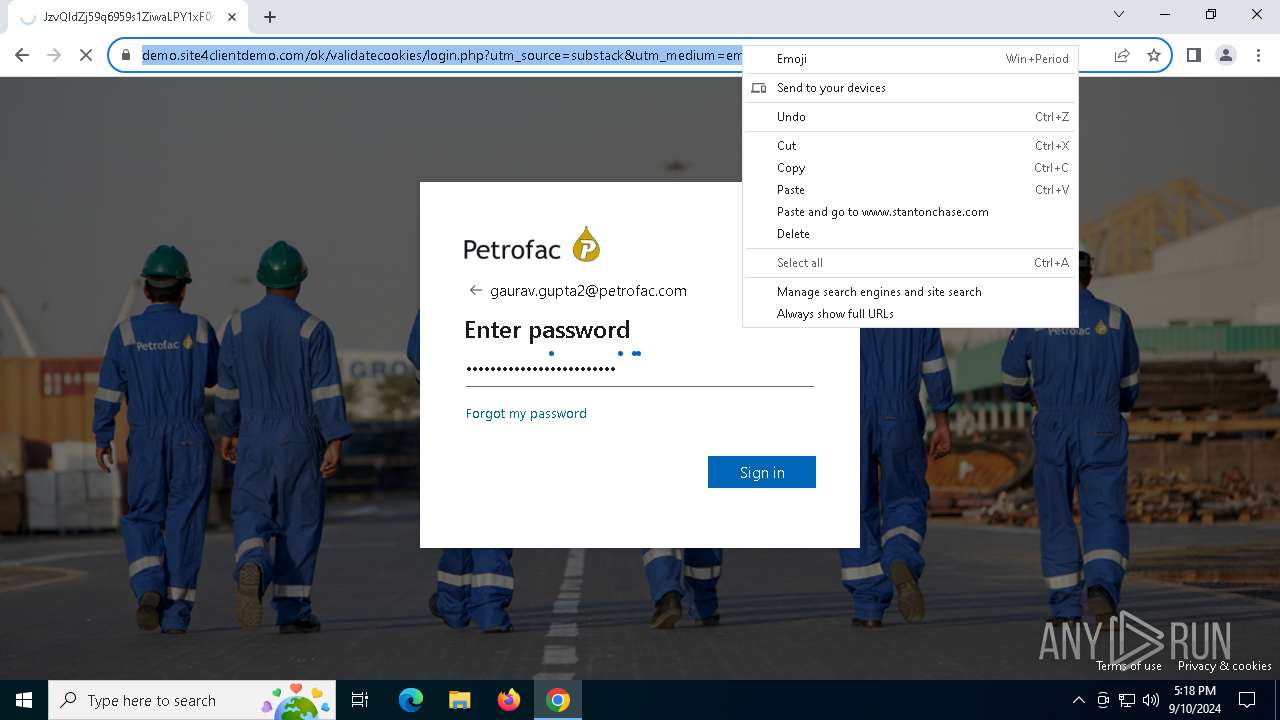Click Privacy & cookies link

[x=1225, y=666]
